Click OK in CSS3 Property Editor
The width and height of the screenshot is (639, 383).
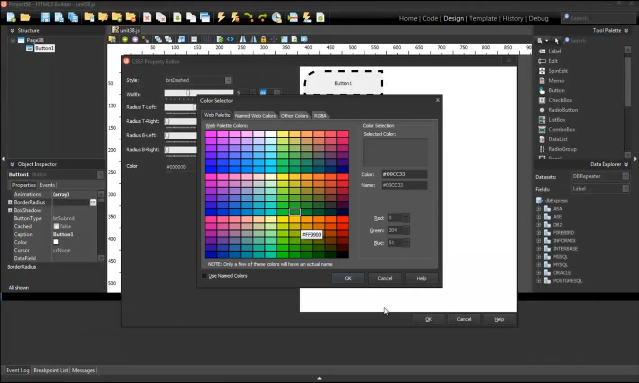[428, 319]
